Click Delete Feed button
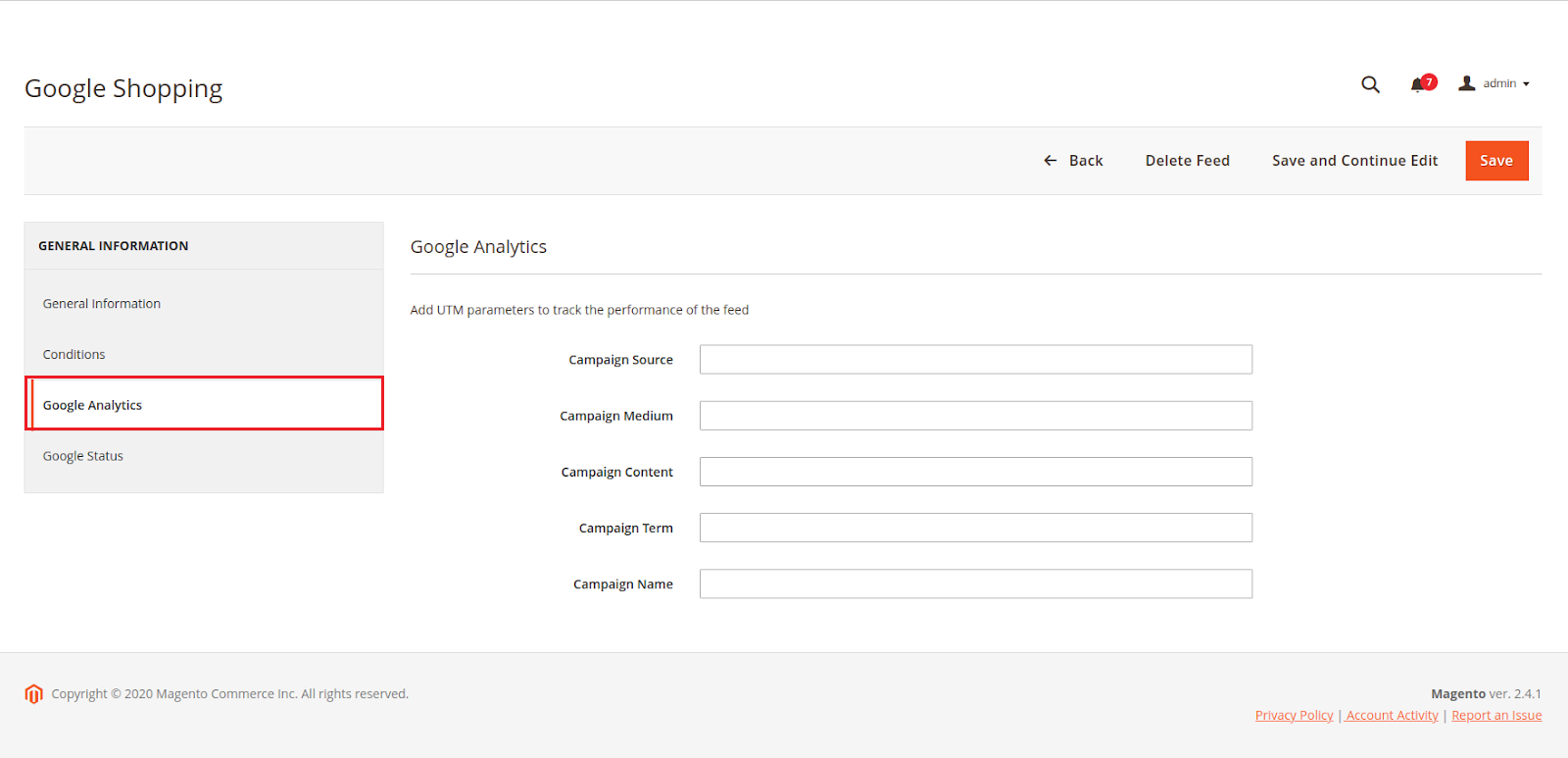The image size is (1568, 758). (x=1187, y=161)
